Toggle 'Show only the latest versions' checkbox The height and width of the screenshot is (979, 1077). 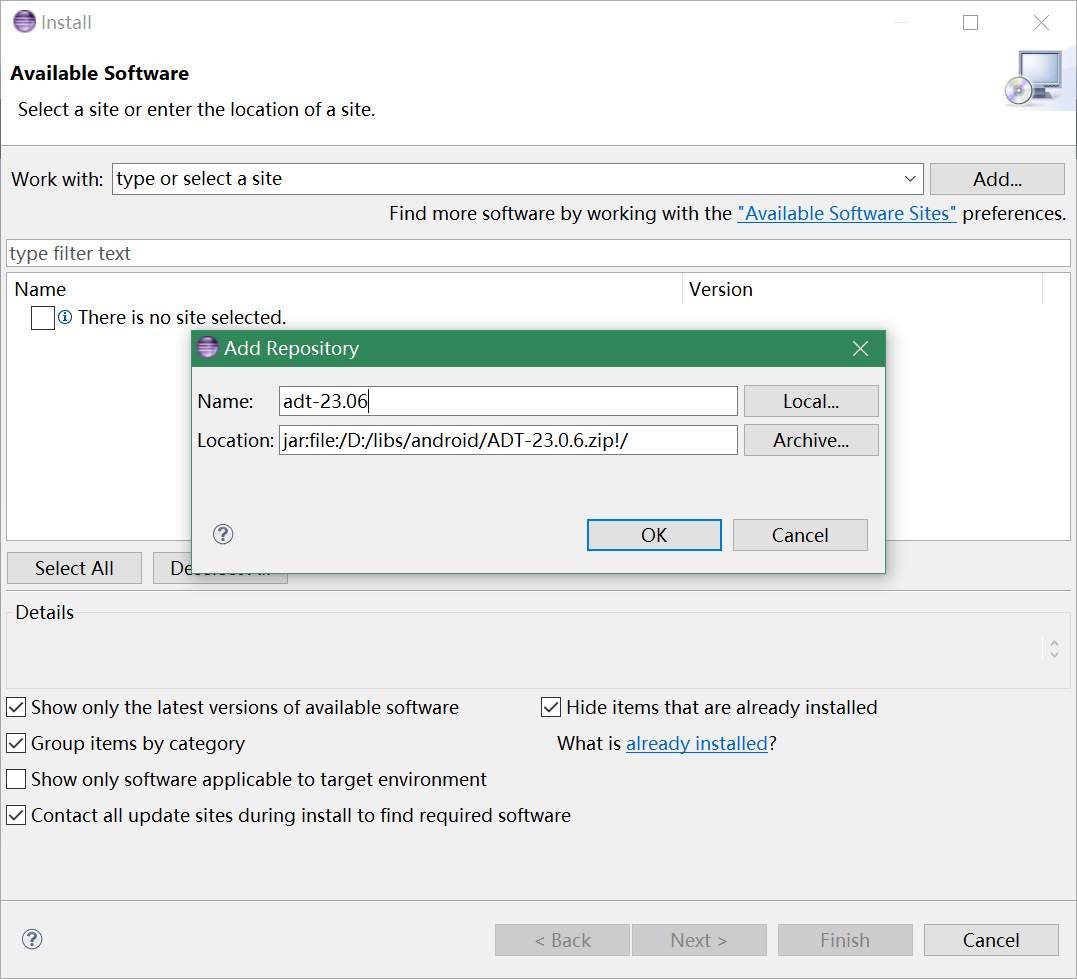[16, 708]
